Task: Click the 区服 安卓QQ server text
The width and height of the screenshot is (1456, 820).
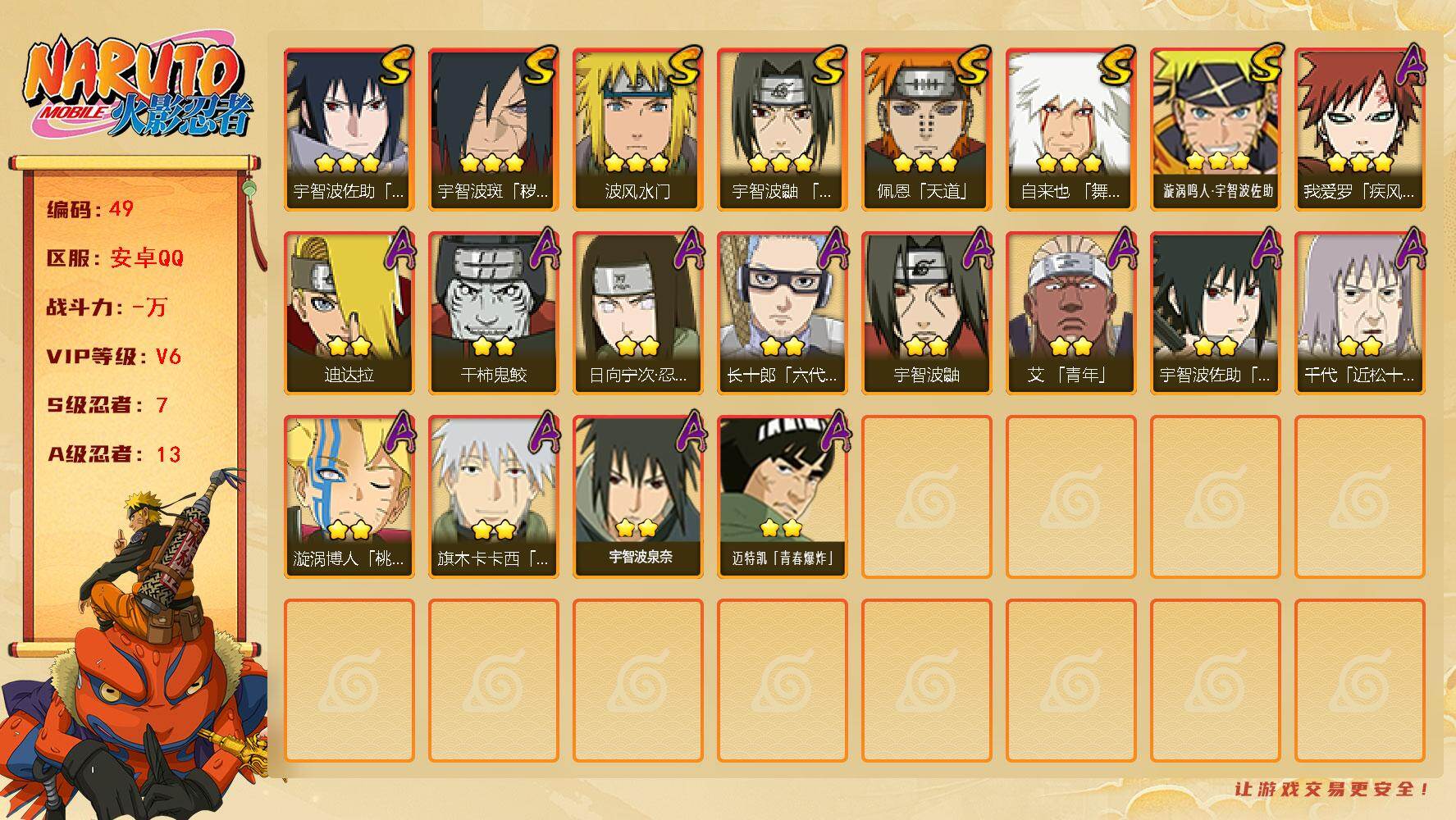Action: pos(115,258)
